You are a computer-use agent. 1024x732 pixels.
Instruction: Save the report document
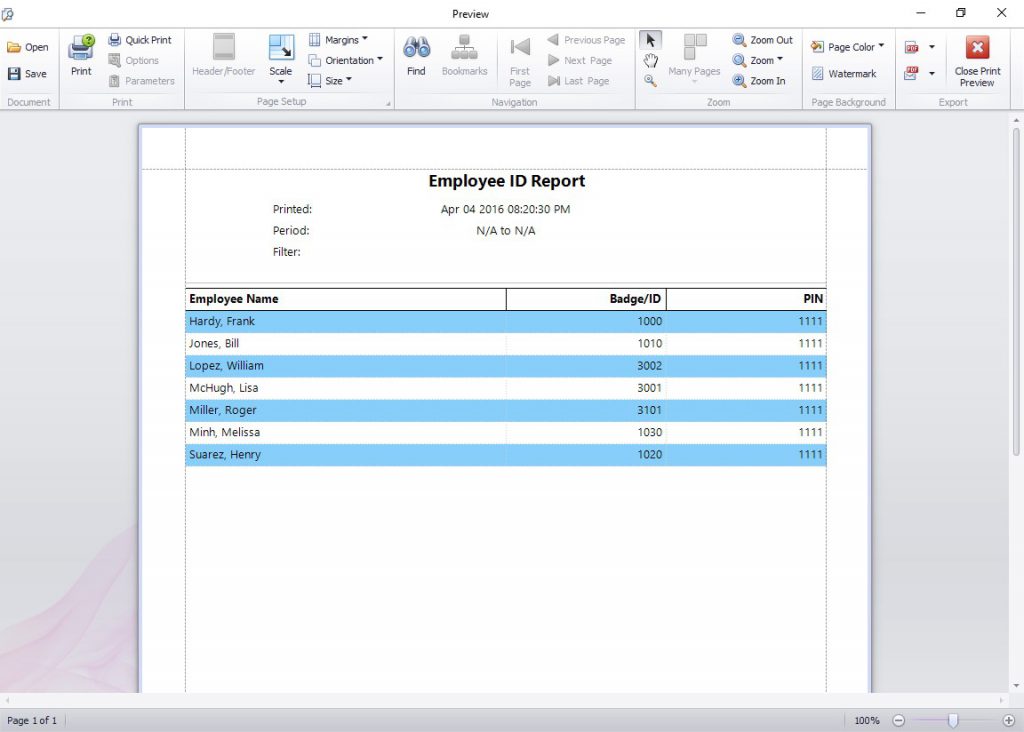pyautogui.click(x=30, y=73)
